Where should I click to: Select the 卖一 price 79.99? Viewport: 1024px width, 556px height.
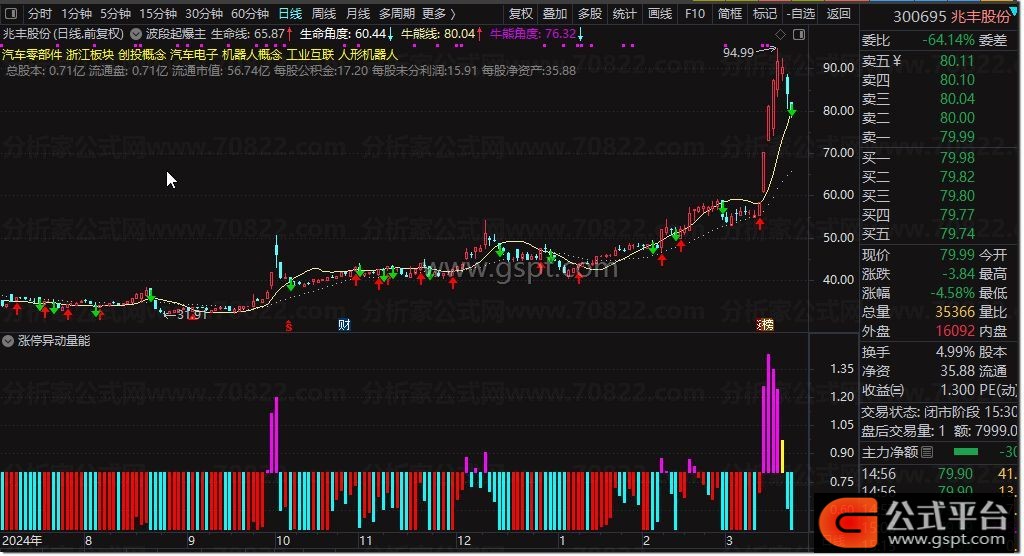pos(957,137)
